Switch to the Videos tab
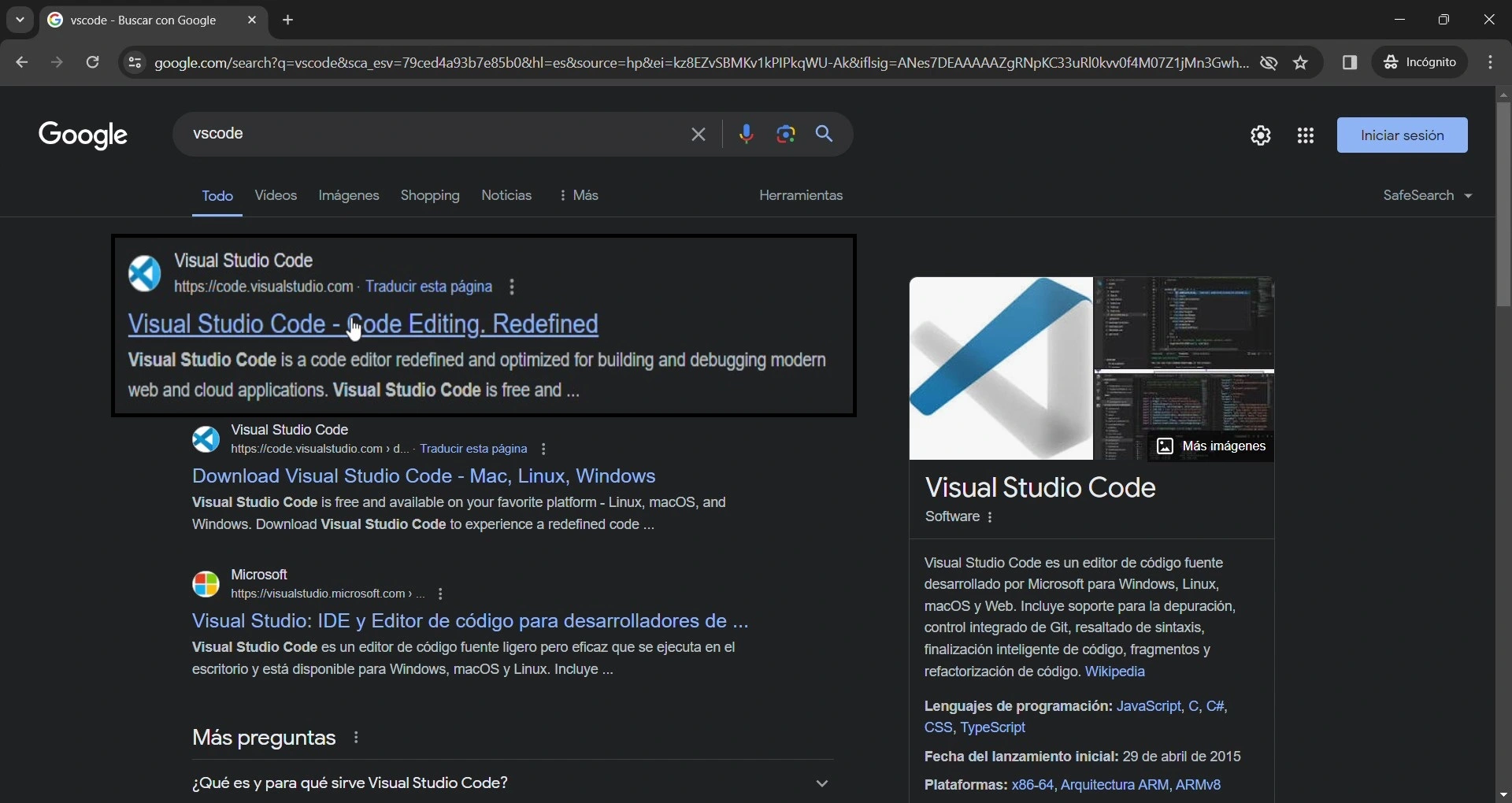The image size is (1512, 803). (x=276, y=195)
